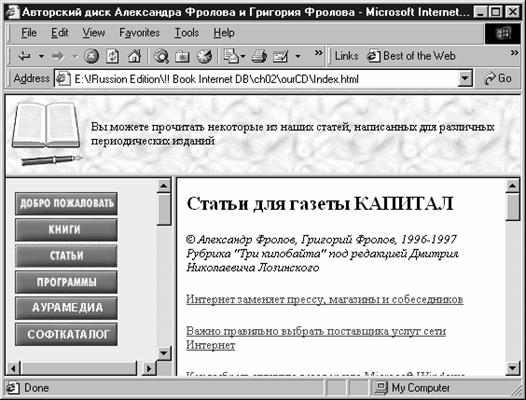
Task: Click the right content pane scrollbar thumb
Action: [x=513, y=207]
